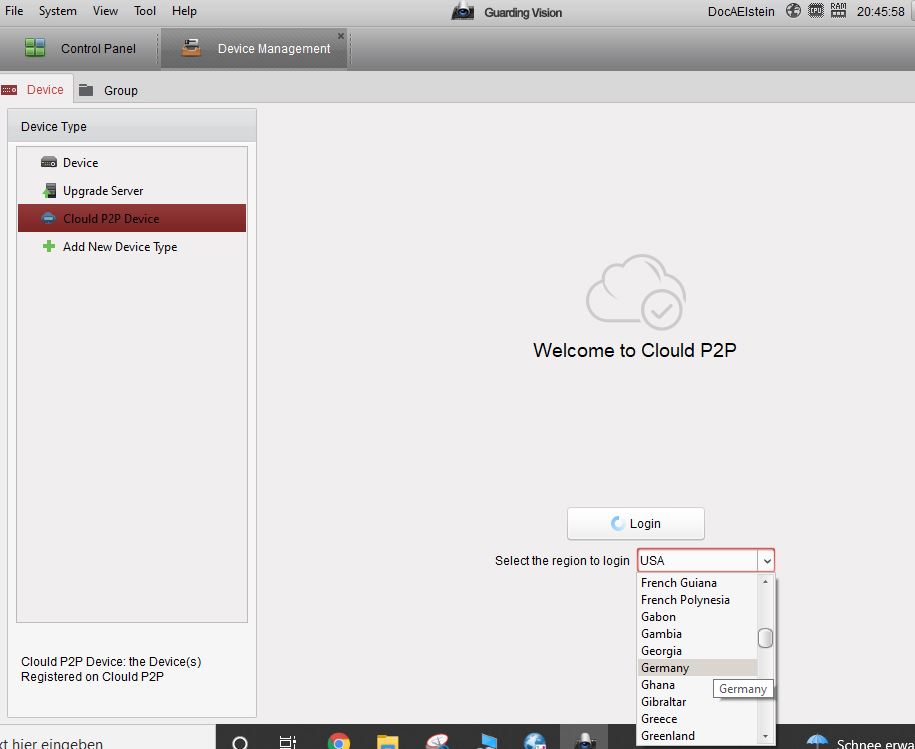915x749 pixels.
Task: Click the green plus icon
Action: pos(49,246)
